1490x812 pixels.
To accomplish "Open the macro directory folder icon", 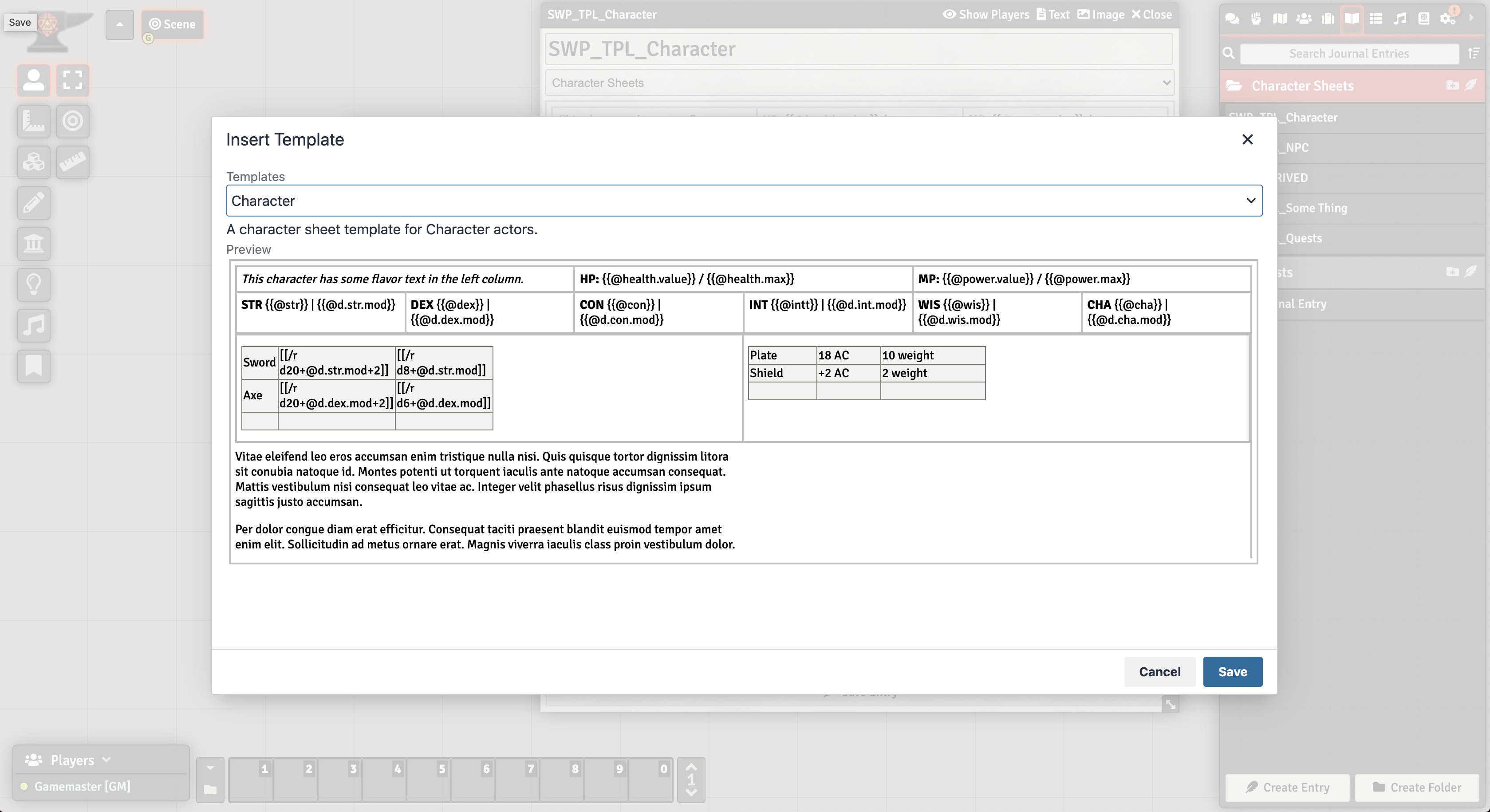I will tap(210, 789).
